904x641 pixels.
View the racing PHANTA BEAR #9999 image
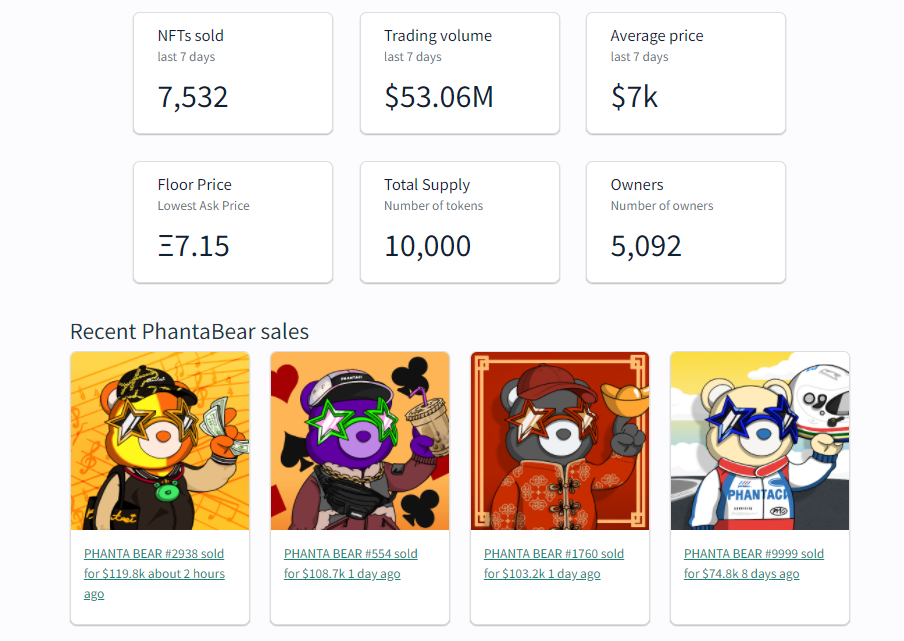pyautogui.click(x=760, y=441)
